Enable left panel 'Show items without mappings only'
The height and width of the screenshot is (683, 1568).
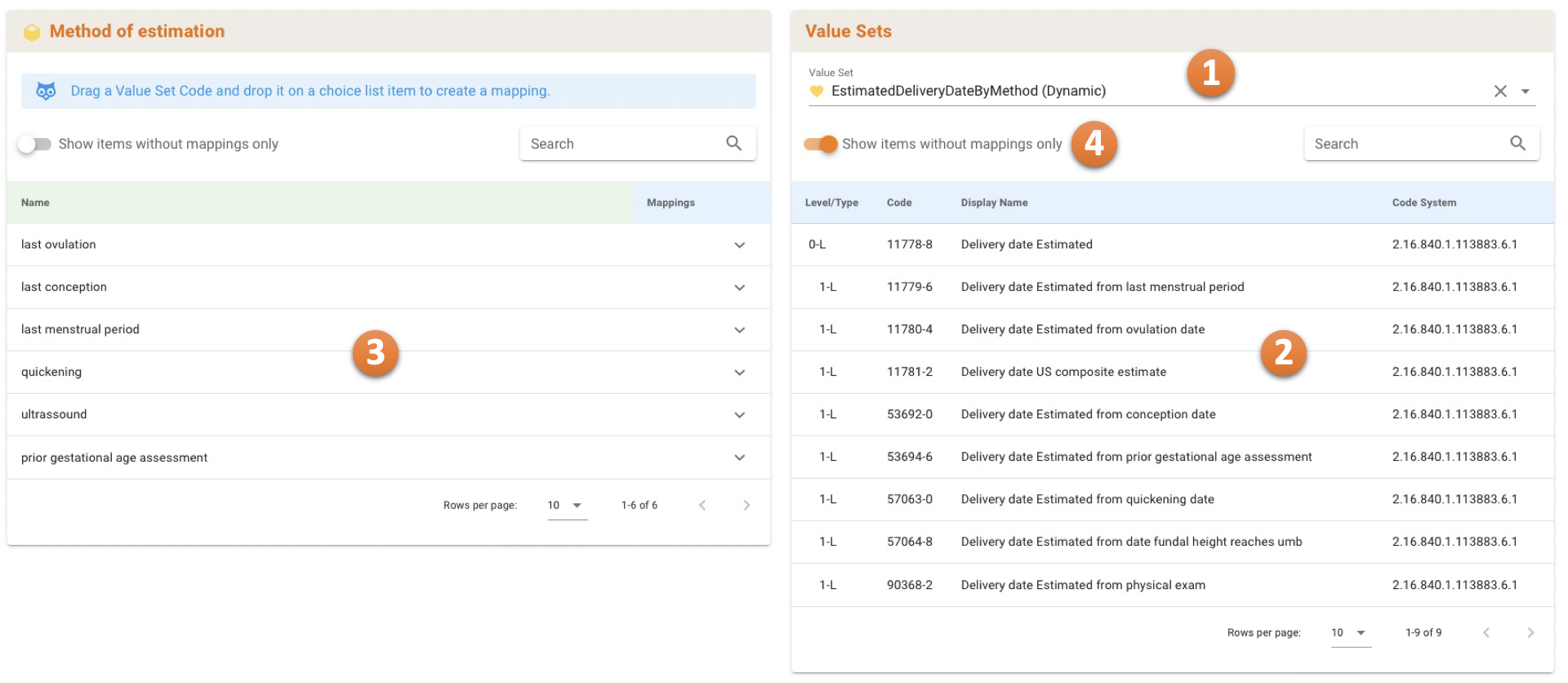point(34,145)
